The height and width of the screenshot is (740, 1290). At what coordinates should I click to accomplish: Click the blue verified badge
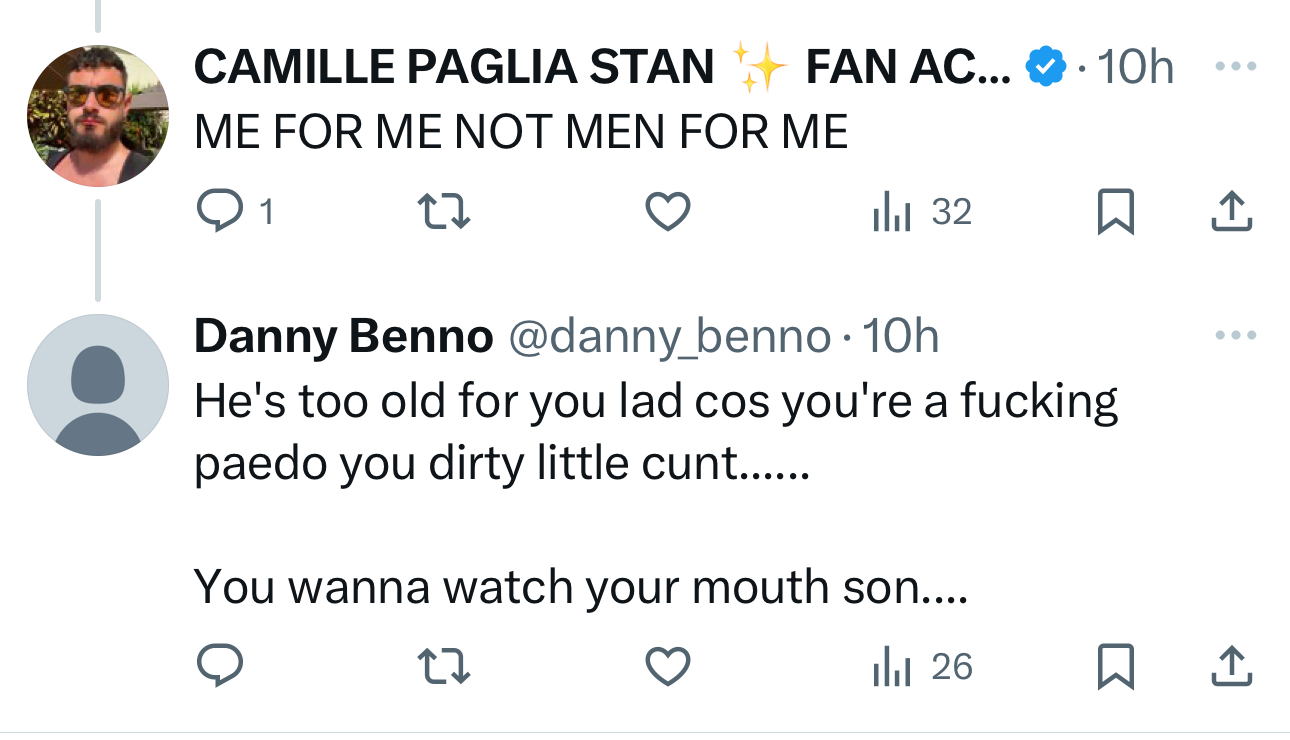[1045, 67]
